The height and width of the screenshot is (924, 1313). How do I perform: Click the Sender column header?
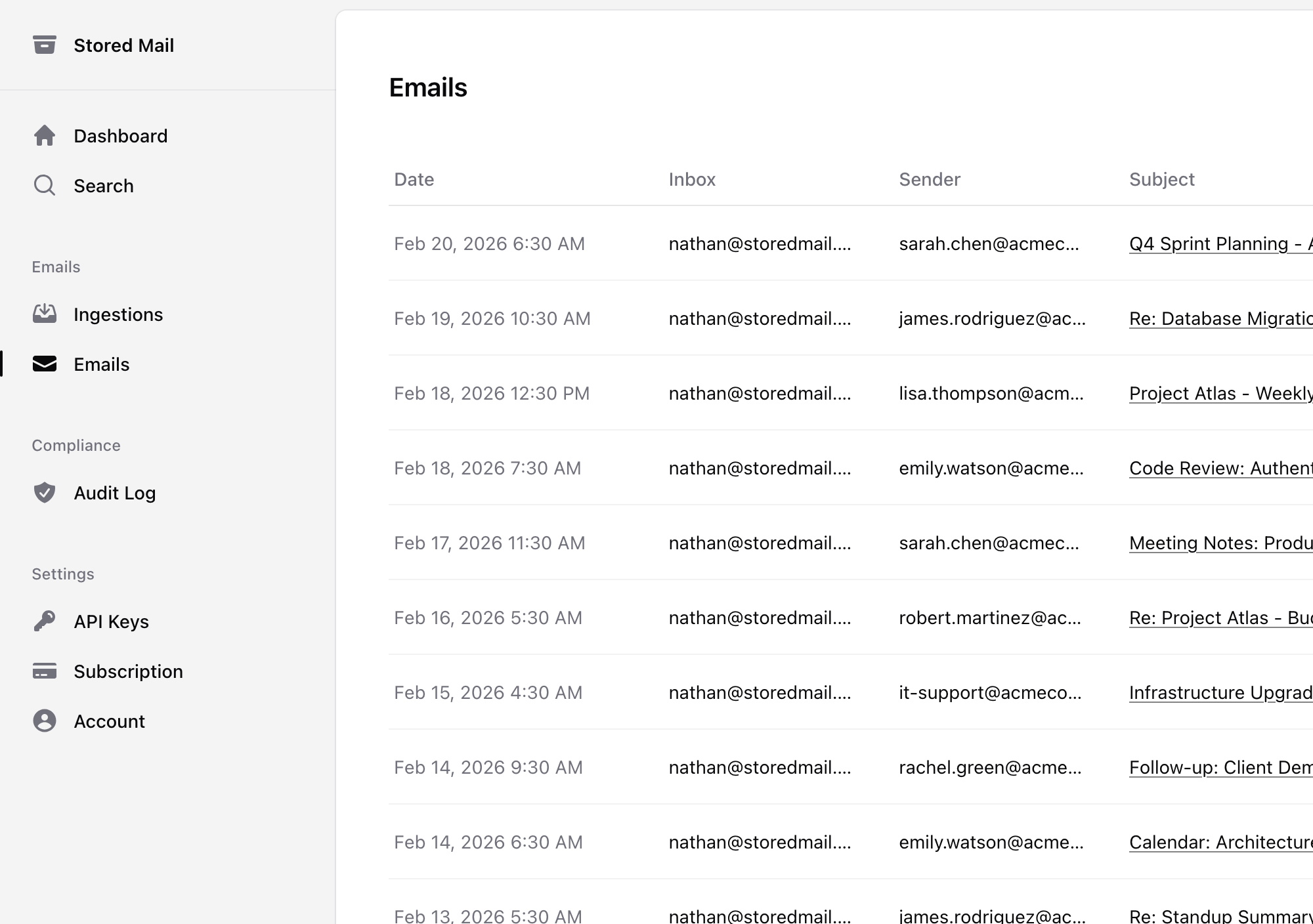929,179
